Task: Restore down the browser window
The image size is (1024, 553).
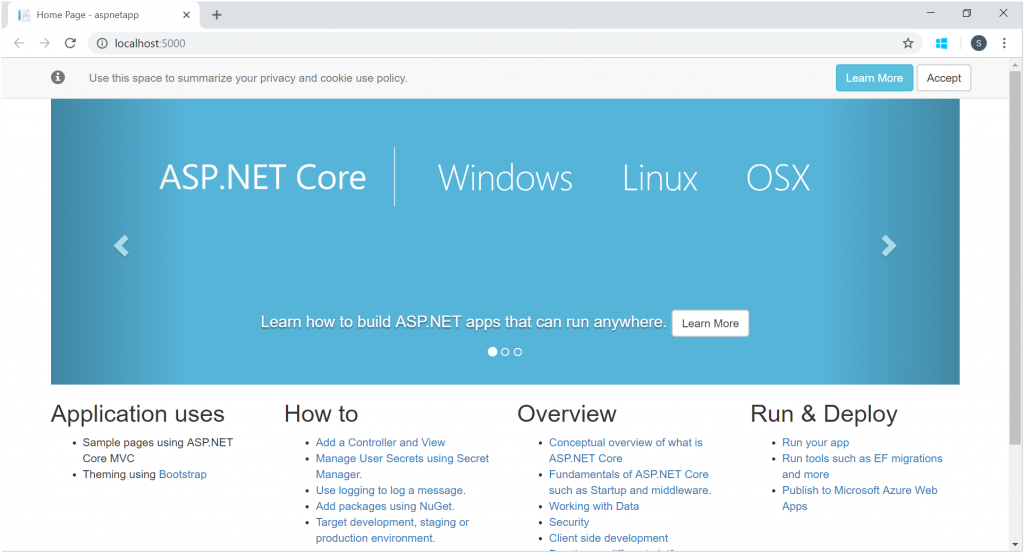Action: (967, 13)
